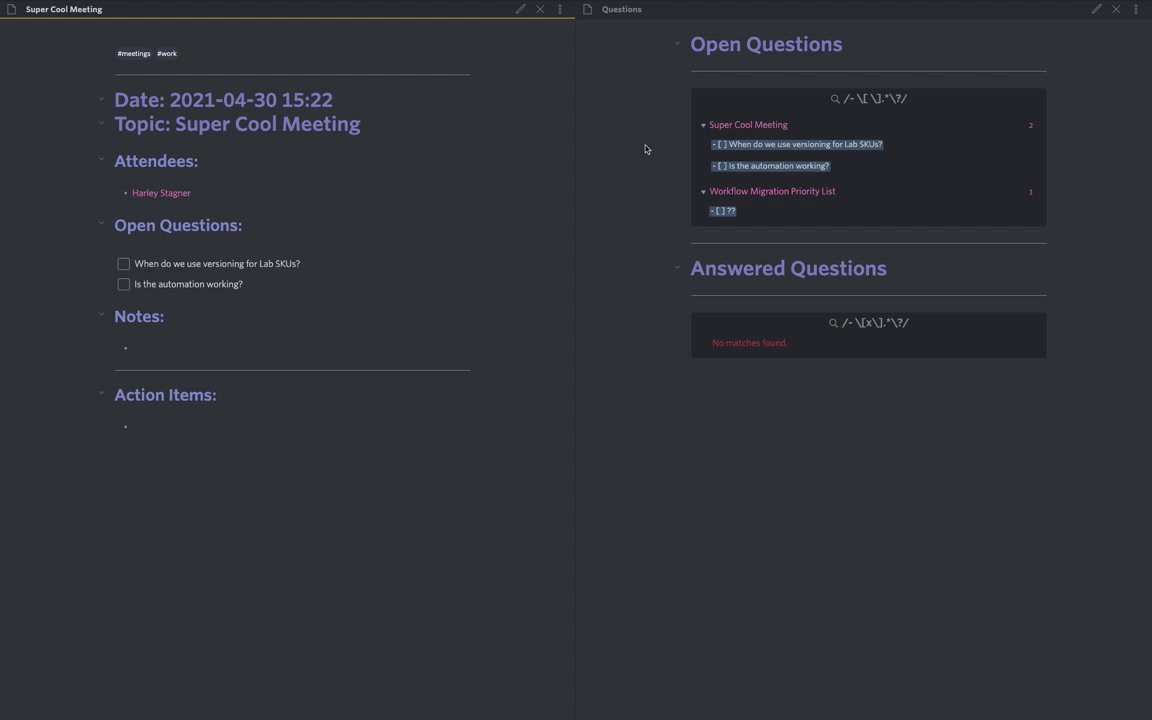This screenshot has width=1152, height=720.
Task: Collapse the Workflow Migration Priority List results group
Action: coord(703,192)
